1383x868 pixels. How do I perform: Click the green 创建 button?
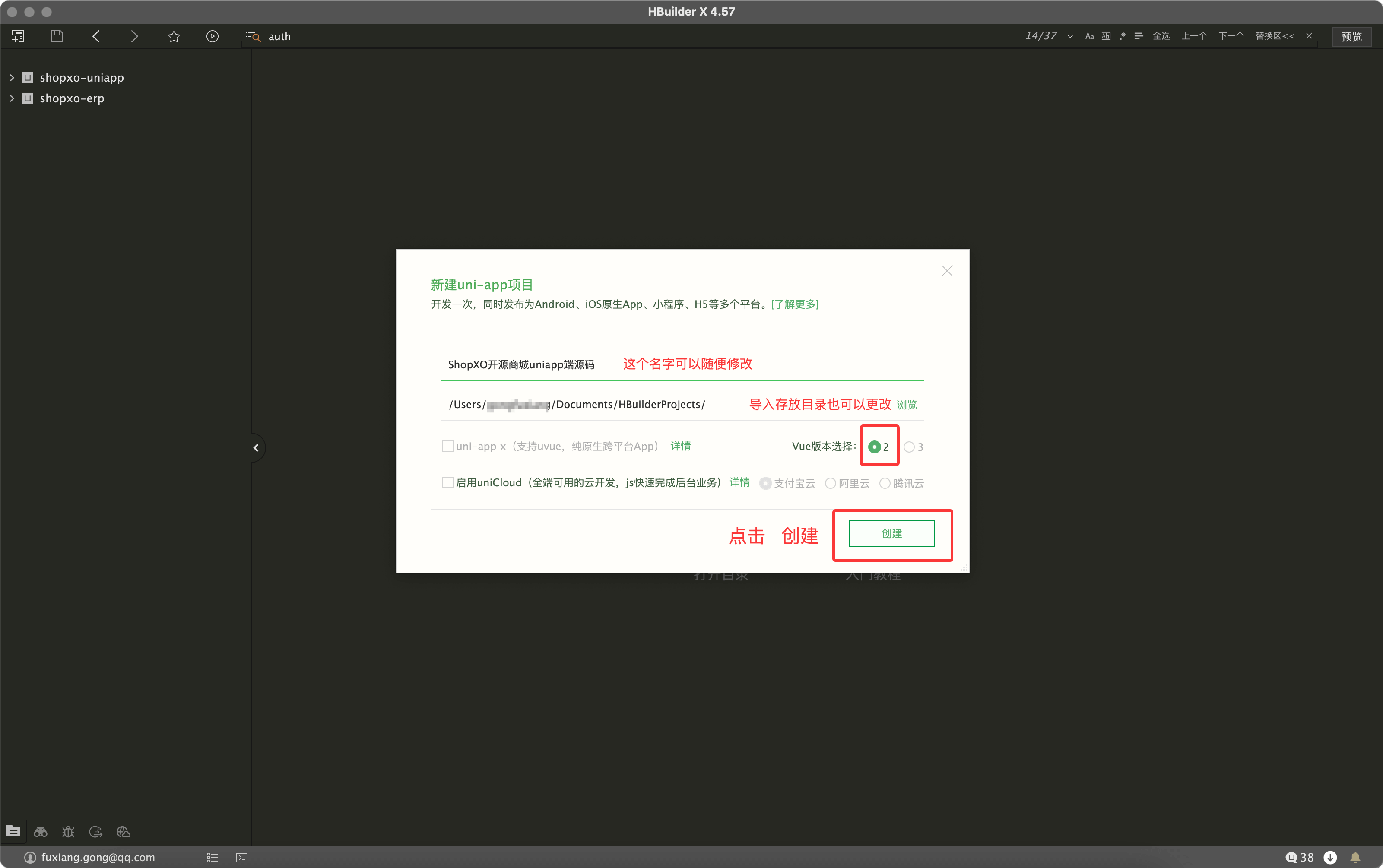(891, 533)
